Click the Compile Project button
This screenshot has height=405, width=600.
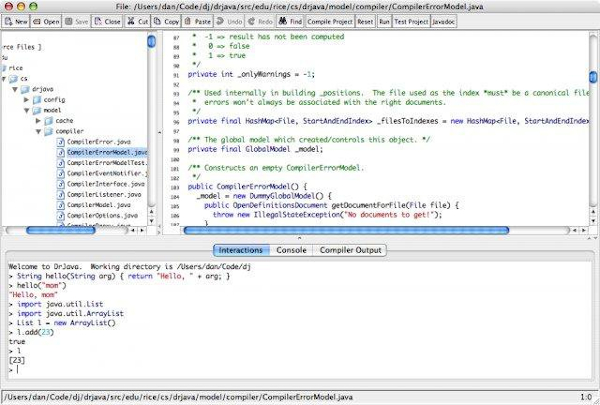pyautogui.click(x=330, y=21)
